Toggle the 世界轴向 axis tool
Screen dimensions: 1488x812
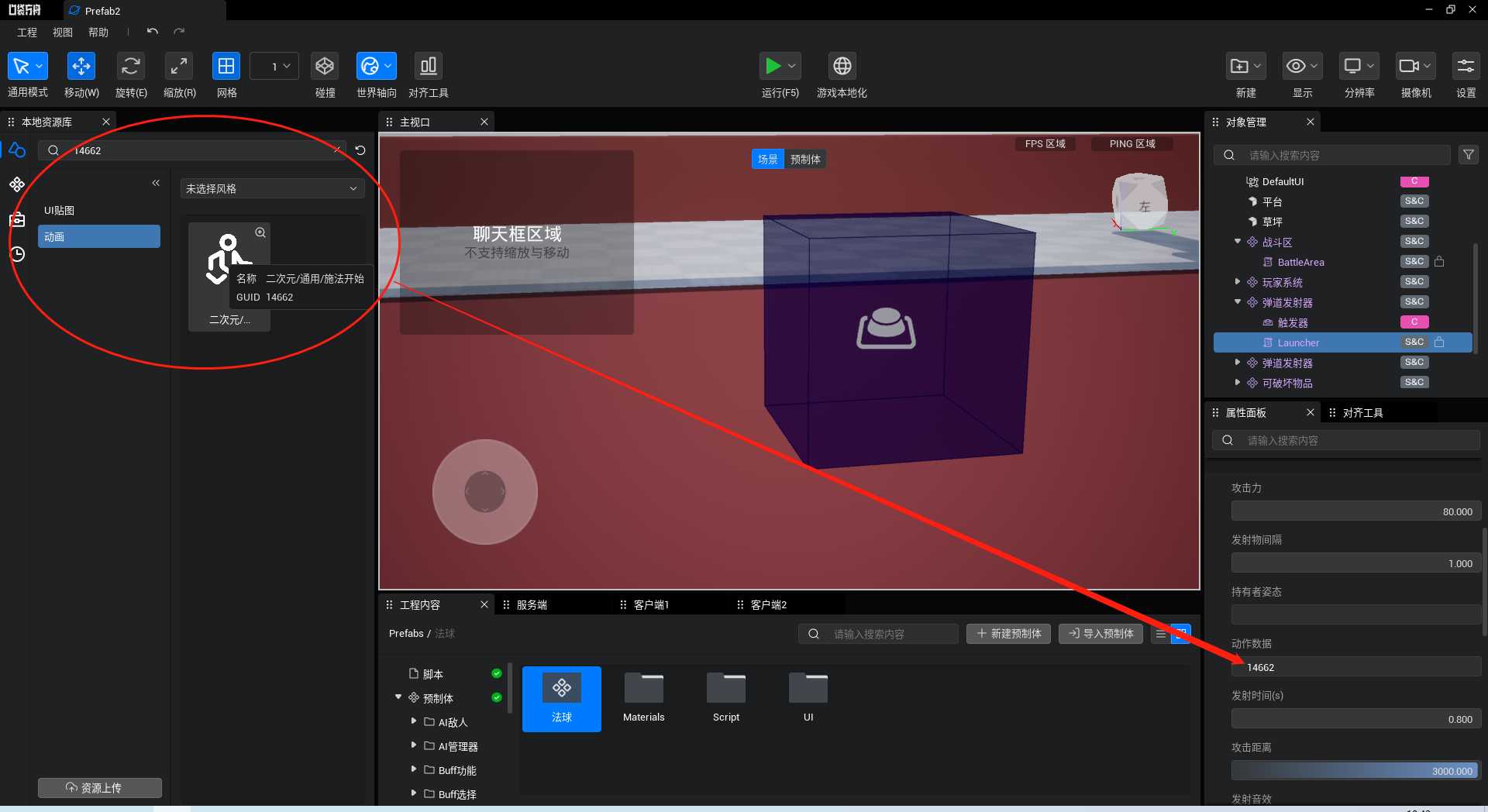coord(376,67)
